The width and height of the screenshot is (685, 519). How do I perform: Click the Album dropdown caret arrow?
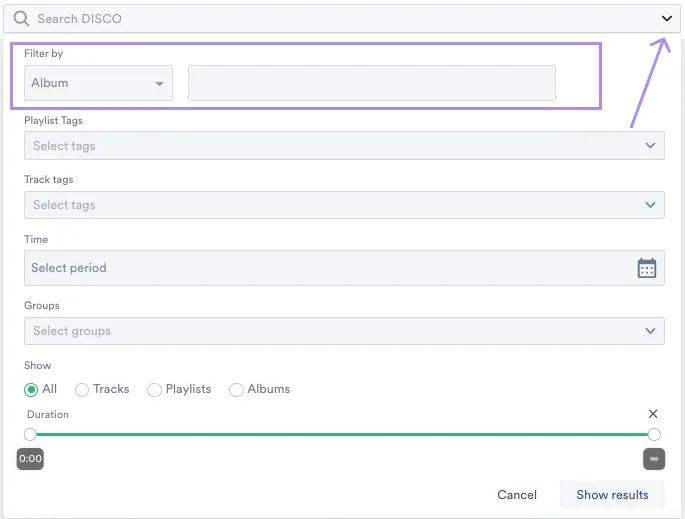point(159,83)
